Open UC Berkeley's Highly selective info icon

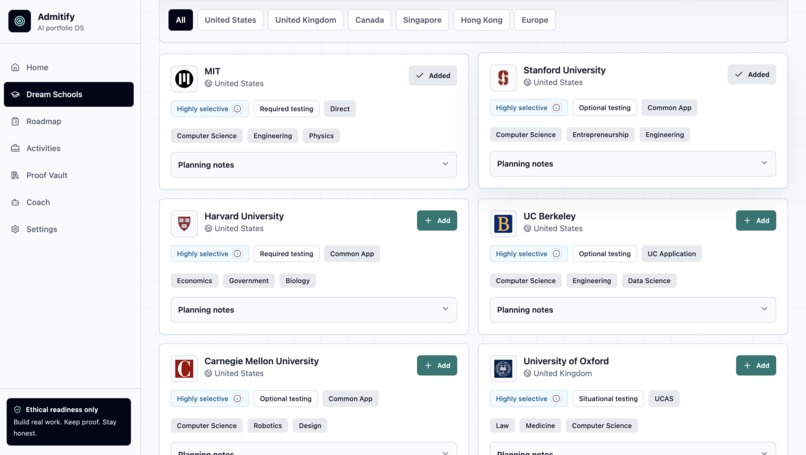point(556,254)
